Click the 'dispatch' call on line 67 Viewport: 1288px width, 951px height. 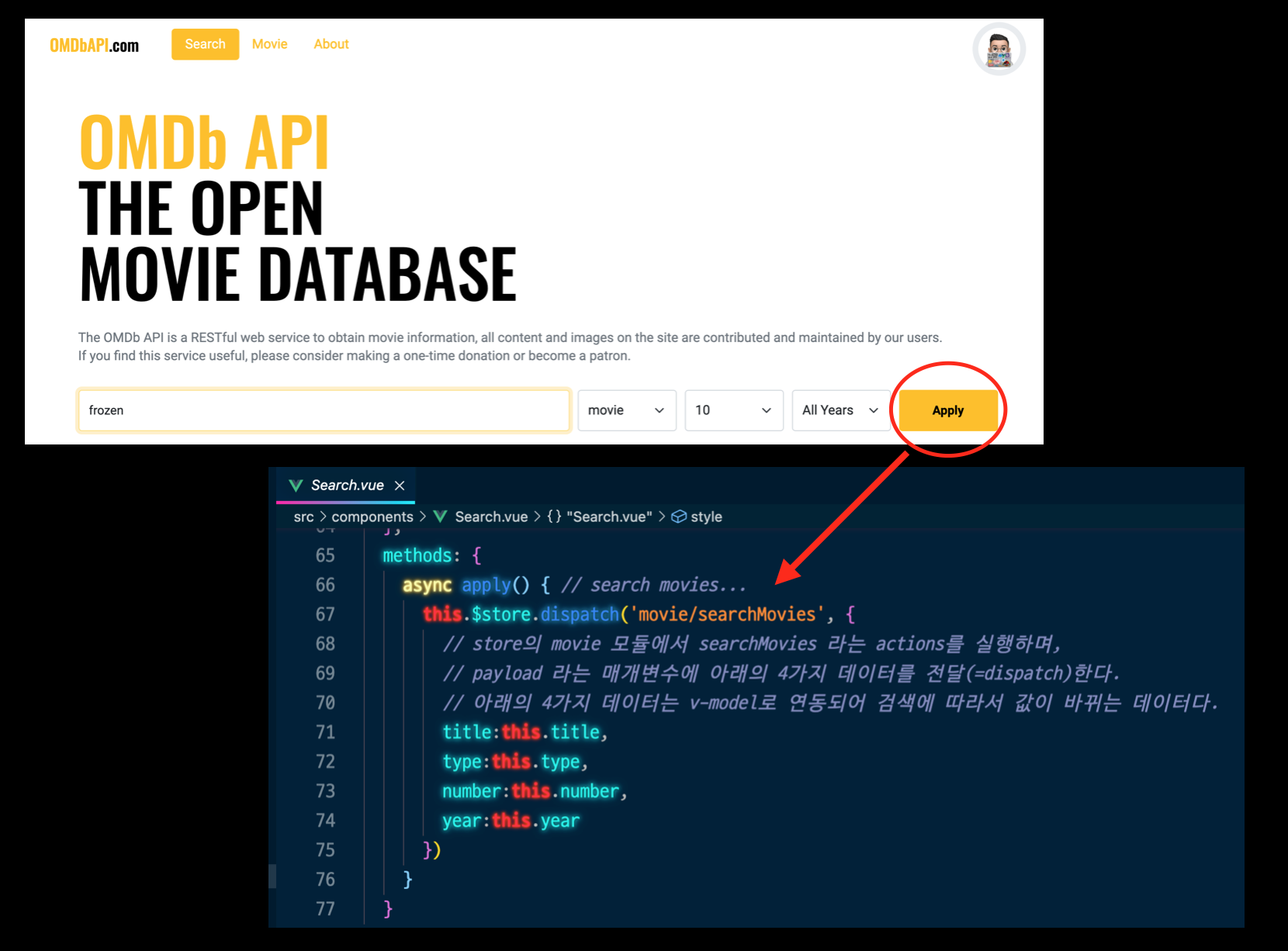coord(580,614)
